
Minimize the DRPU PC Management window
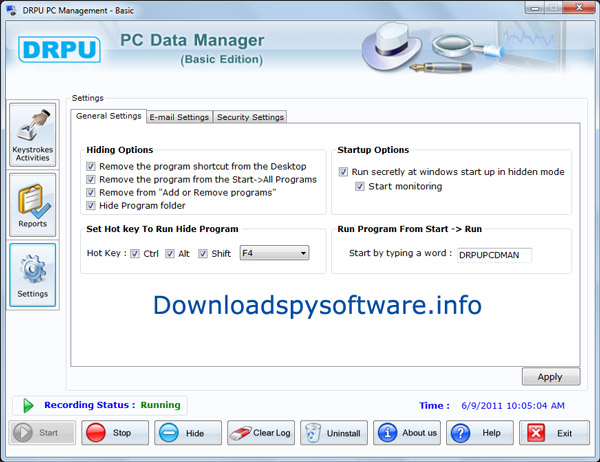tap(535, 8)
